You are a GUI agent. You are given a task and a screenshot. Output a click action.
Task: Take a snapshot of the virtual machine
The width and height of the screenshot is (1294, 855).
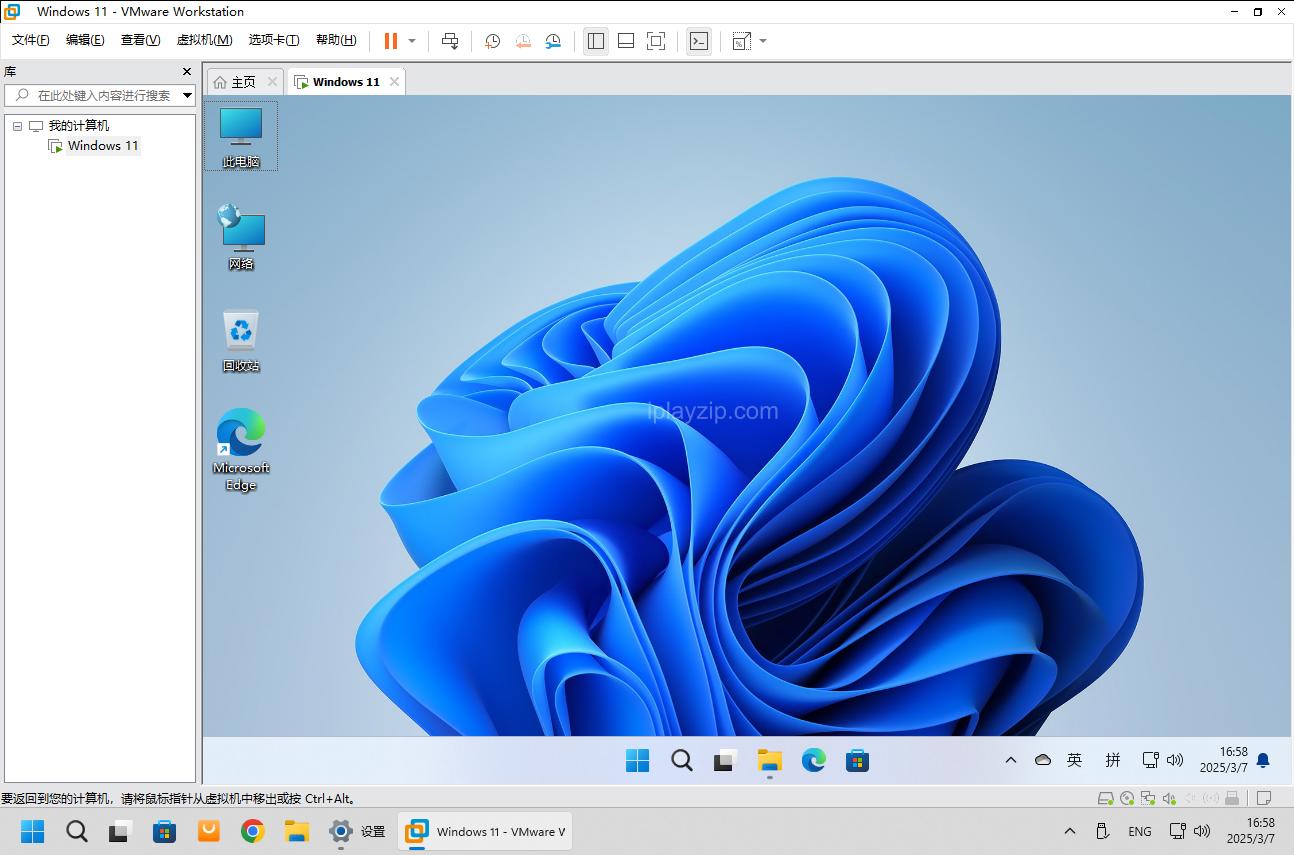click(x=492, y=41)
